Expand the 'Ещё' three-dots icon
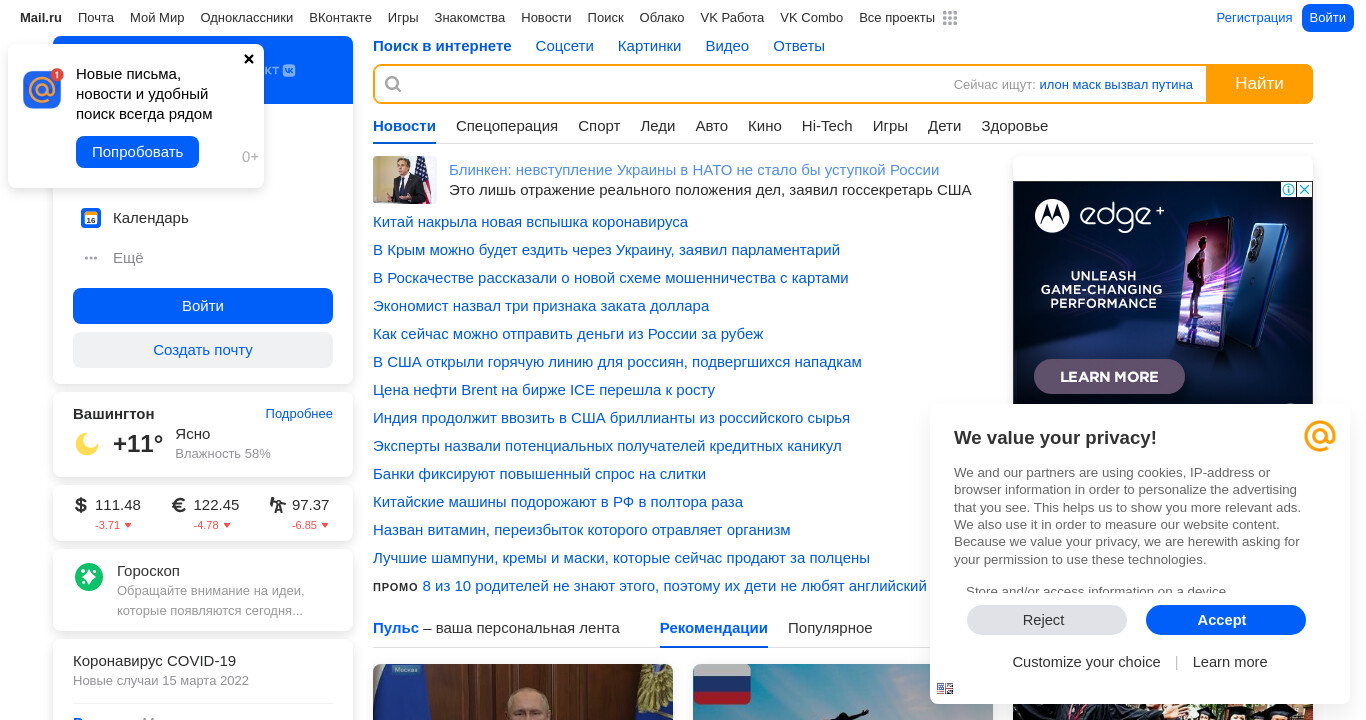The width and height of the screenshot is (1366, 720). (91, 258)
